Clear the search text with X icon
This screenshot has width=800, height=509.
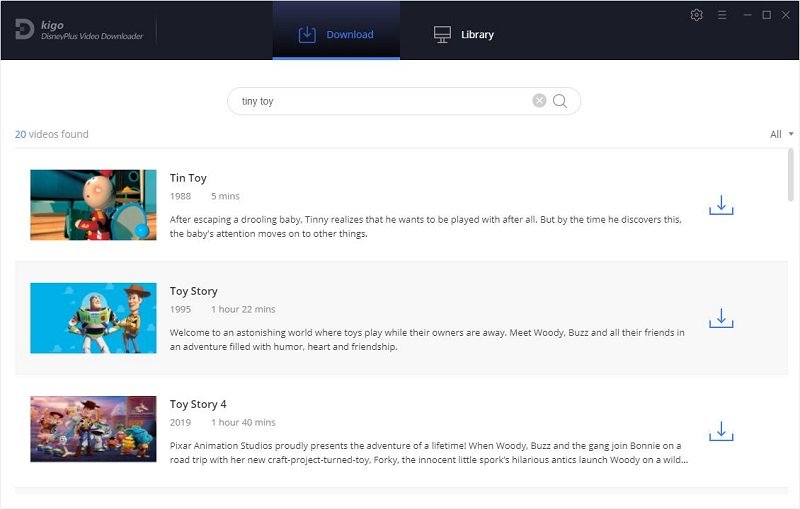pyautogui.click(x=539, y=101)
